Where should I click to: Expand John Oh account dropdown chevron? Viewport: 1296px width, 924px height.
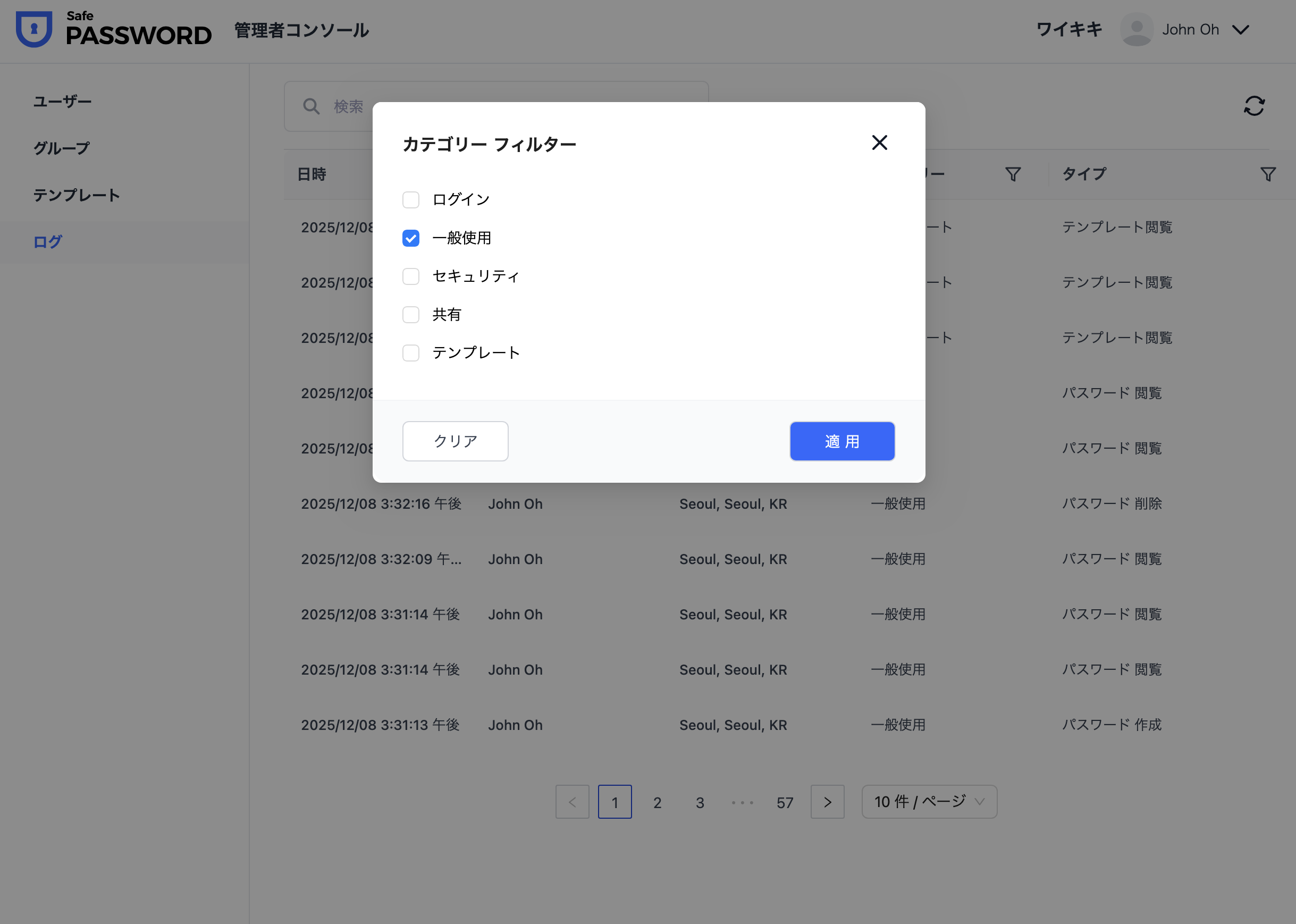coord(1240,30)
